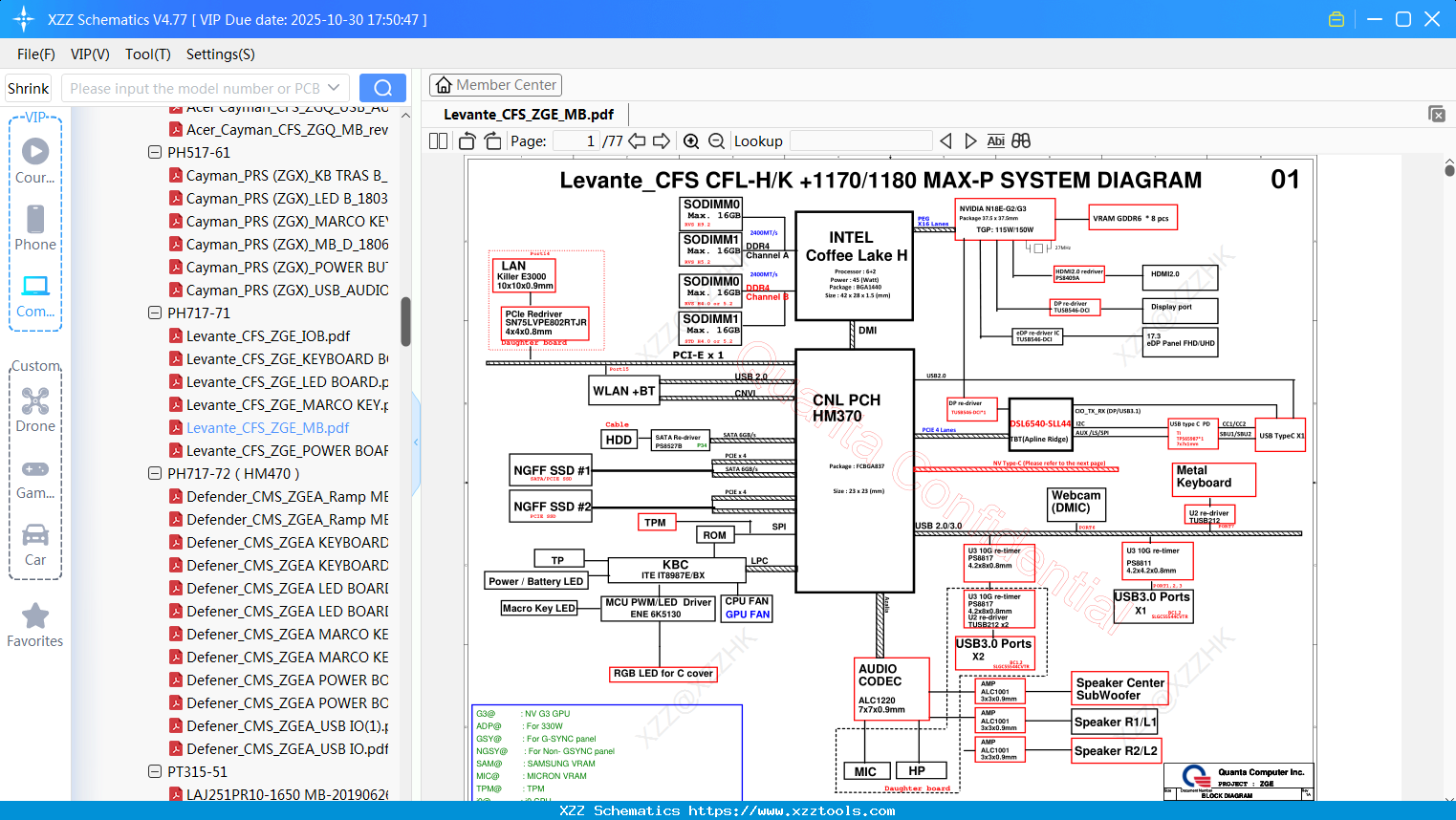This screenshot has width=1456, height=820.
Task: Open the File(F) menu
Action: coord(36,54)
